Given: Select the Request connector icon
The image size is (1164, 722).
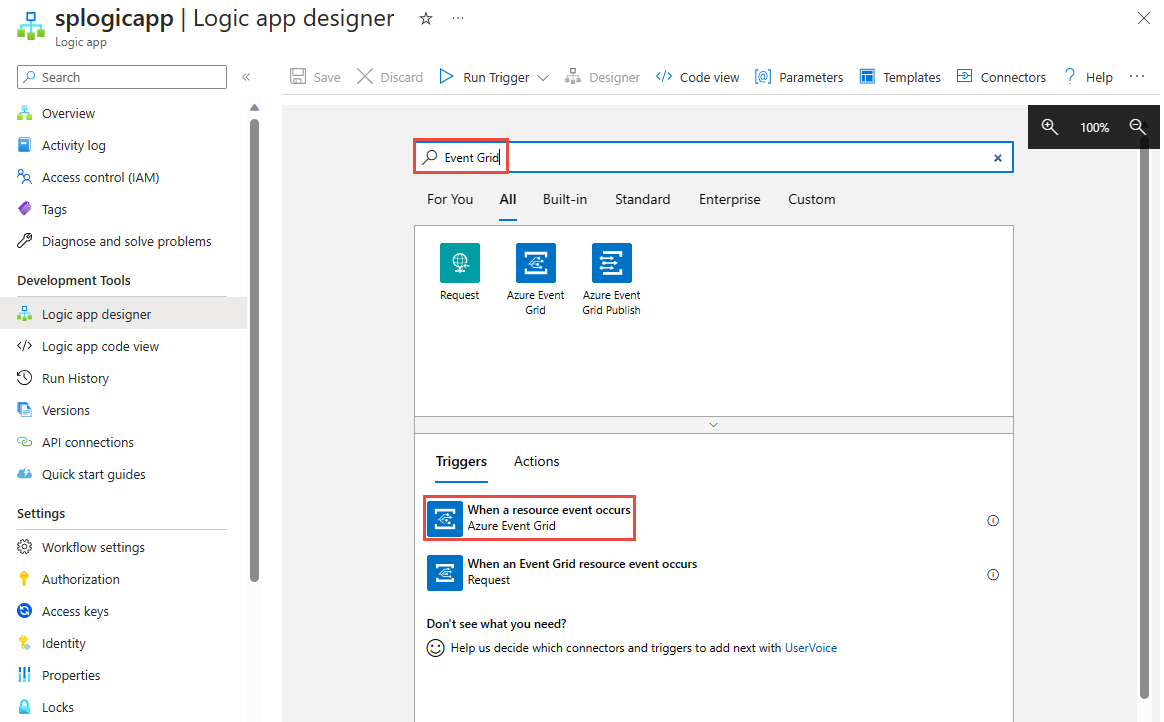Looking at the screenshot, I should point(459,263).
